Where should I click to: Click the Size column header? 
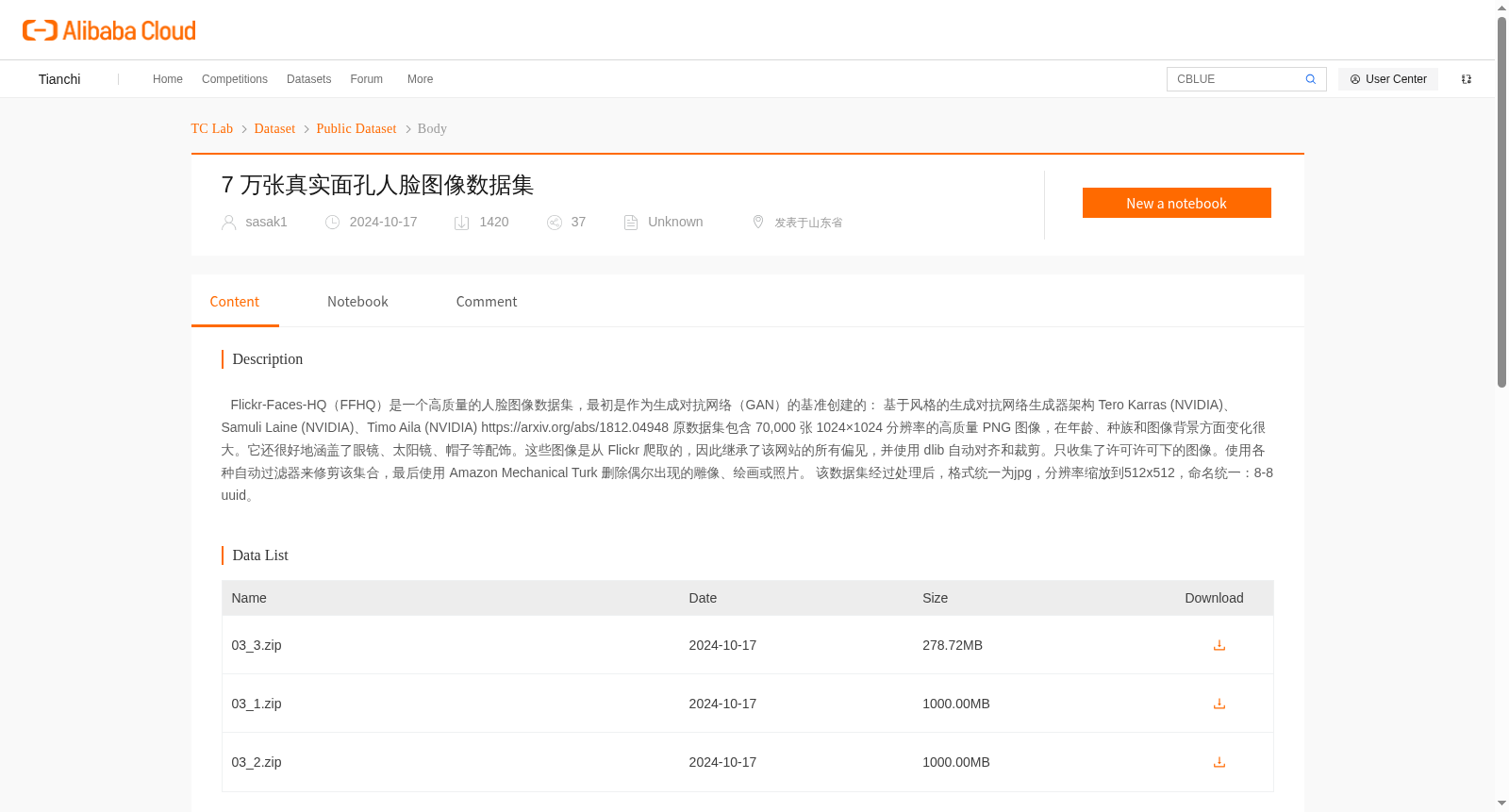pos(936,598)
